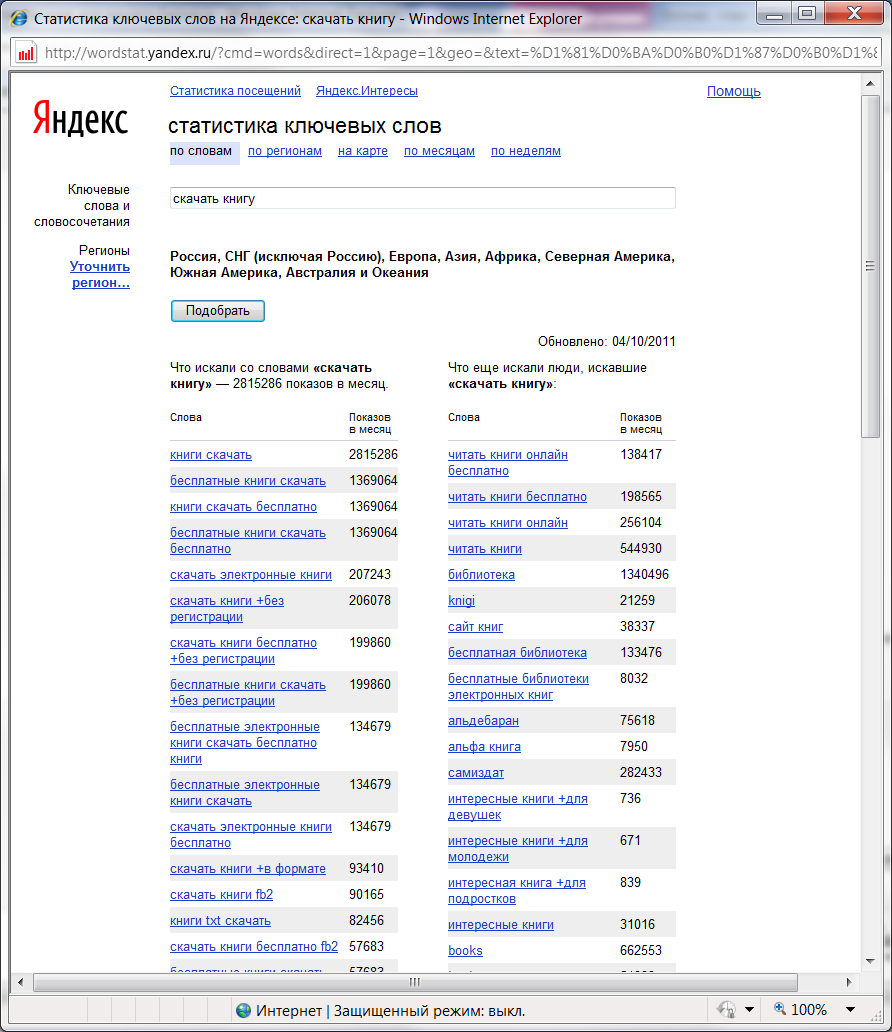Open 'интересные книги +для молодежи' link
Viewport: 892px width, 1032px height.
[x=518, y=849]
